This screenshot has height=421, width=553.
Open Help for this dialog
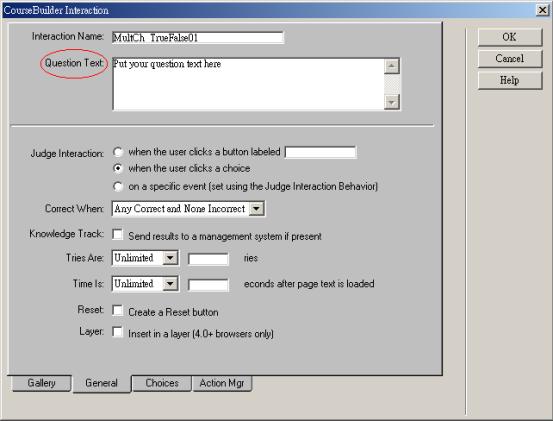point(510,80)
